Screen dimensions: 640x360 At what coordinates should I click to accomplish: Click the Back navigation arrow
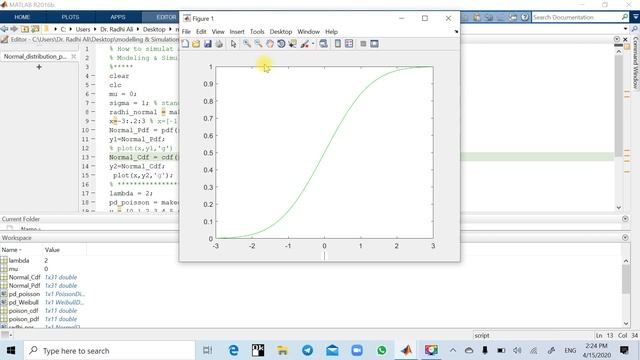(4, 29)
